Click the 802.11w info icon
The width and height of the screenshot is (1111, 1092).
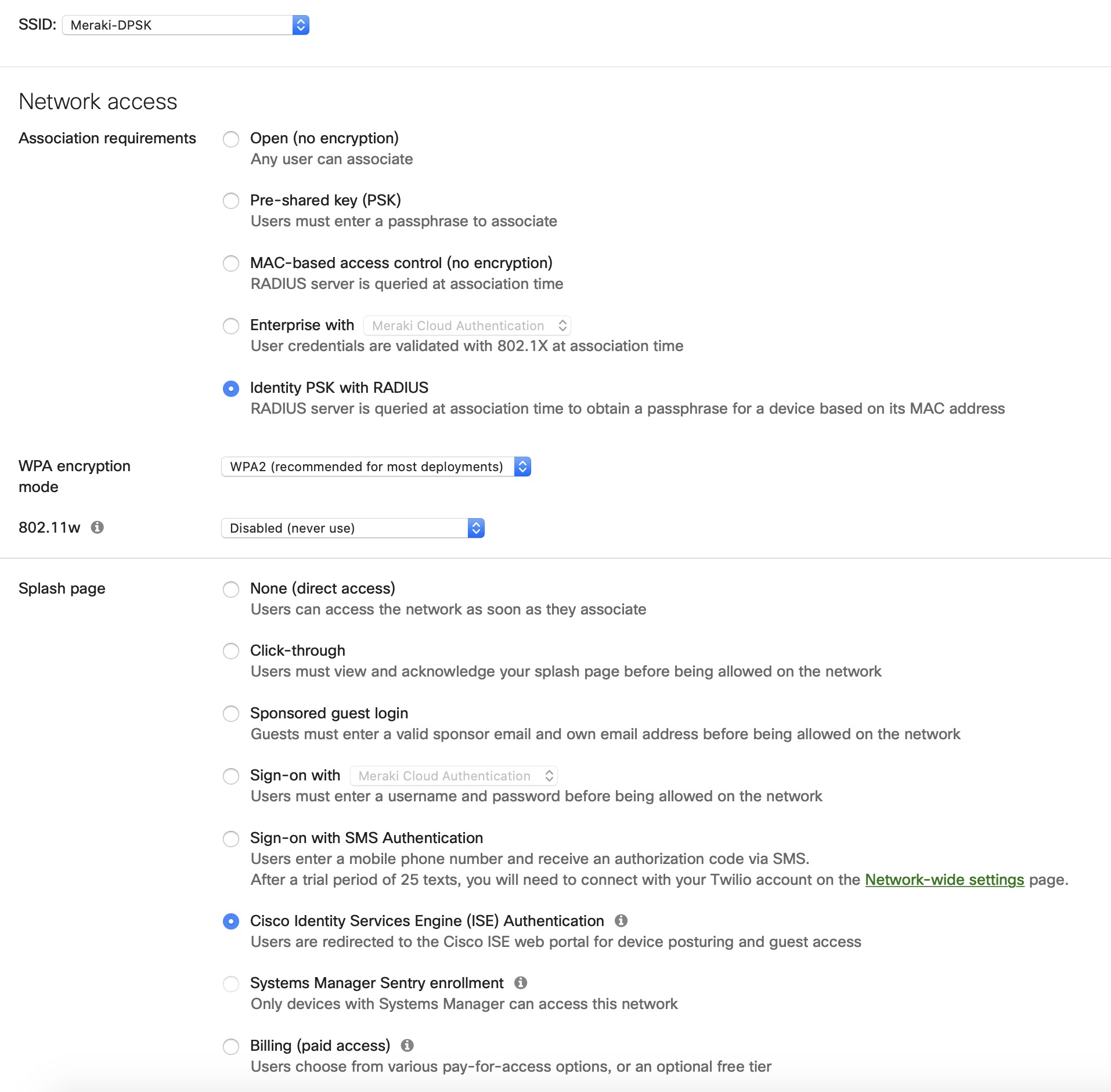point(98,527)
